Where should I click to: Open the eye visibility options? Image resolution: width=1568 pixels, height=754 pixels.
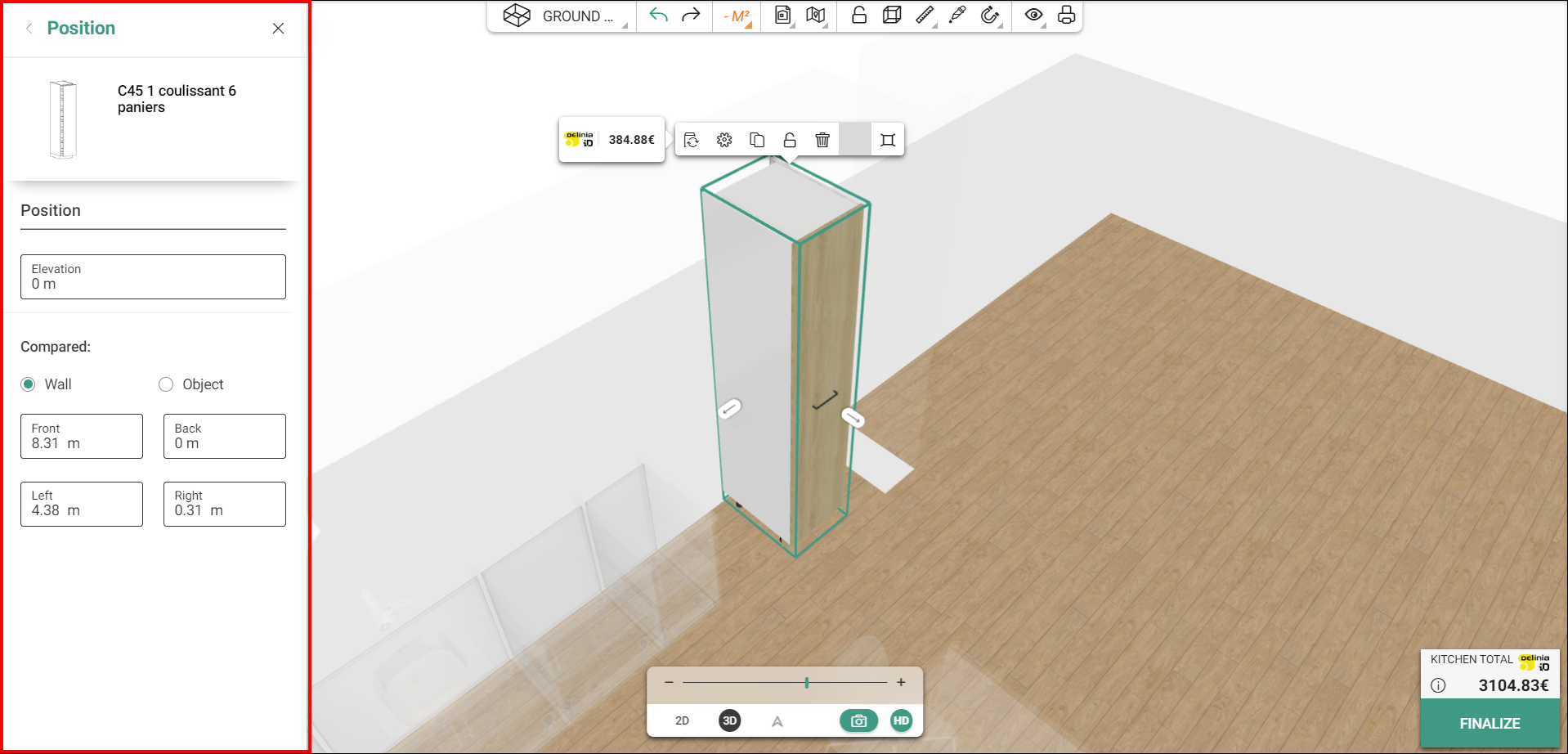click(x=1034, y=15)
